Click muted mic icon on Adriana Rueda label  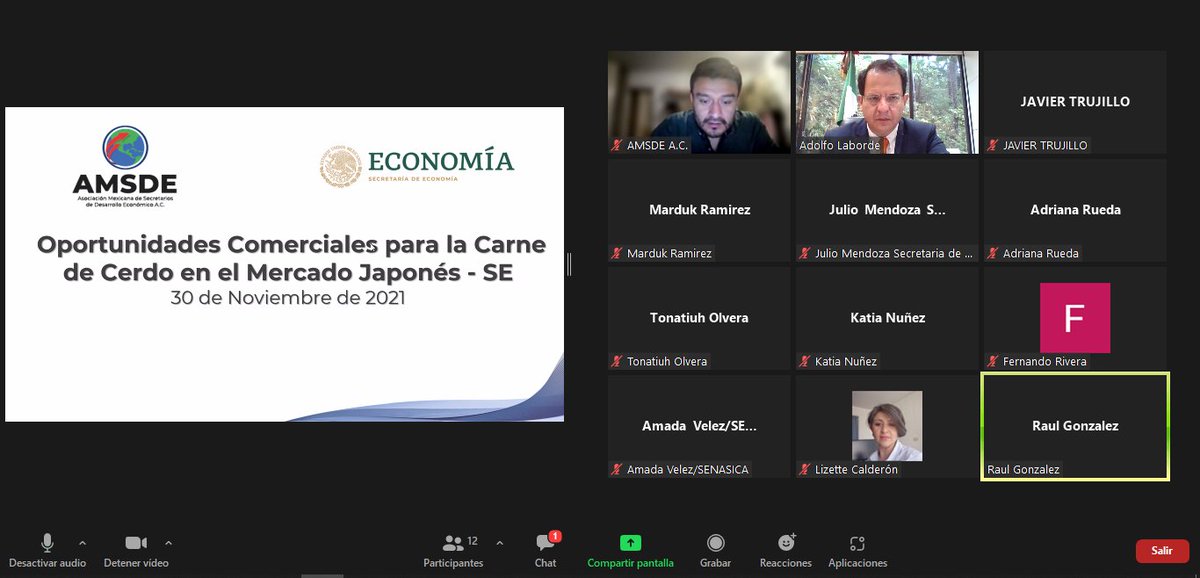[x=994, y=253]
